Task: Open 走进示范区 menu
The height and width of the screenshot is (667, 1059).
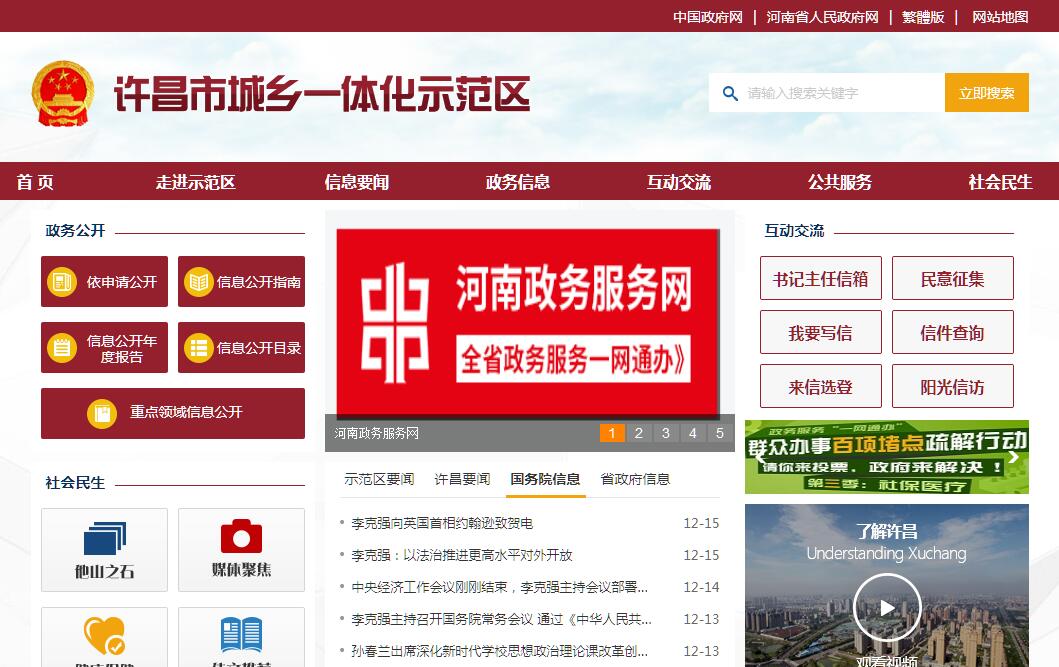Action: [196, 182]
